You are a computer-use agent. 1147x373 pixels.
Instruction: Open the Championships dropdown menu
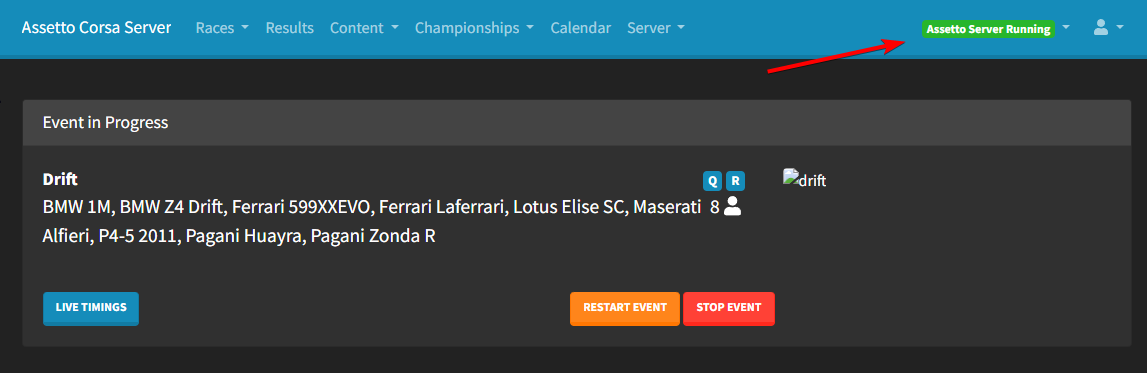tap(475, 28)
